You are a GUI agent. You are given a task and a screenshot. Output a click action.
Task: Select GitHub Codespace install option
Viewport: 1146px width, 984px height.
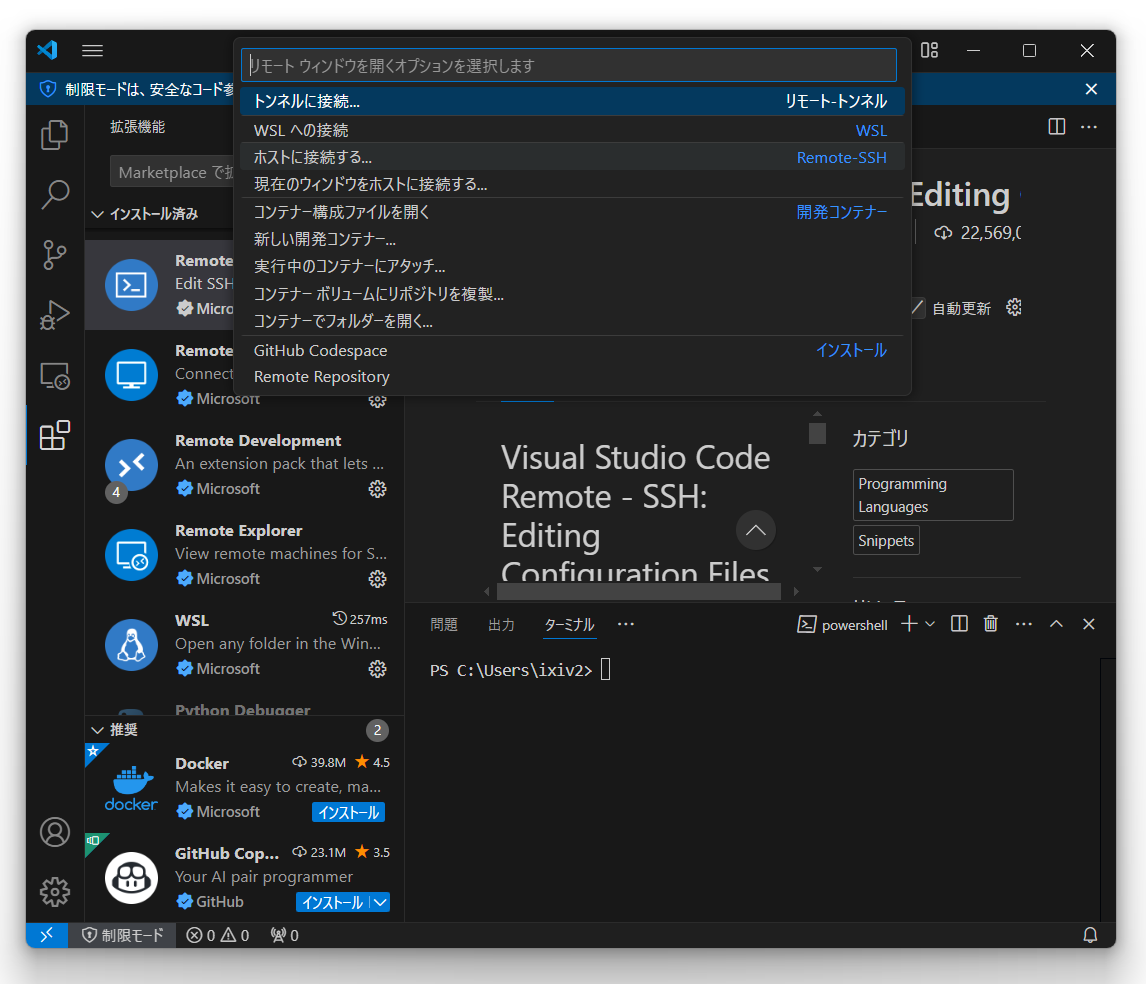tap(572, 350)
